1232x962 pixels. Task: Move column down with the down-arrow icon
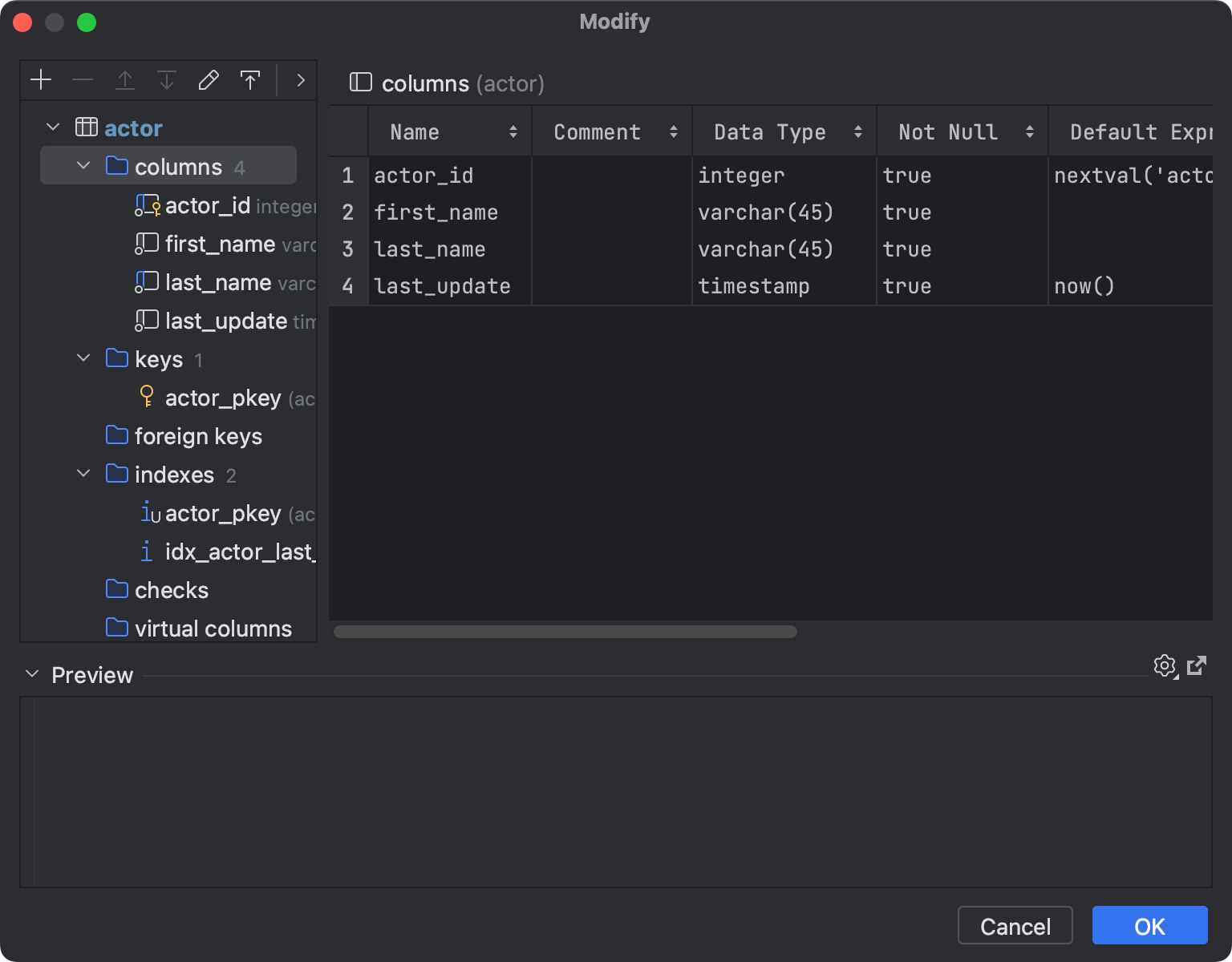click(167, 80)
